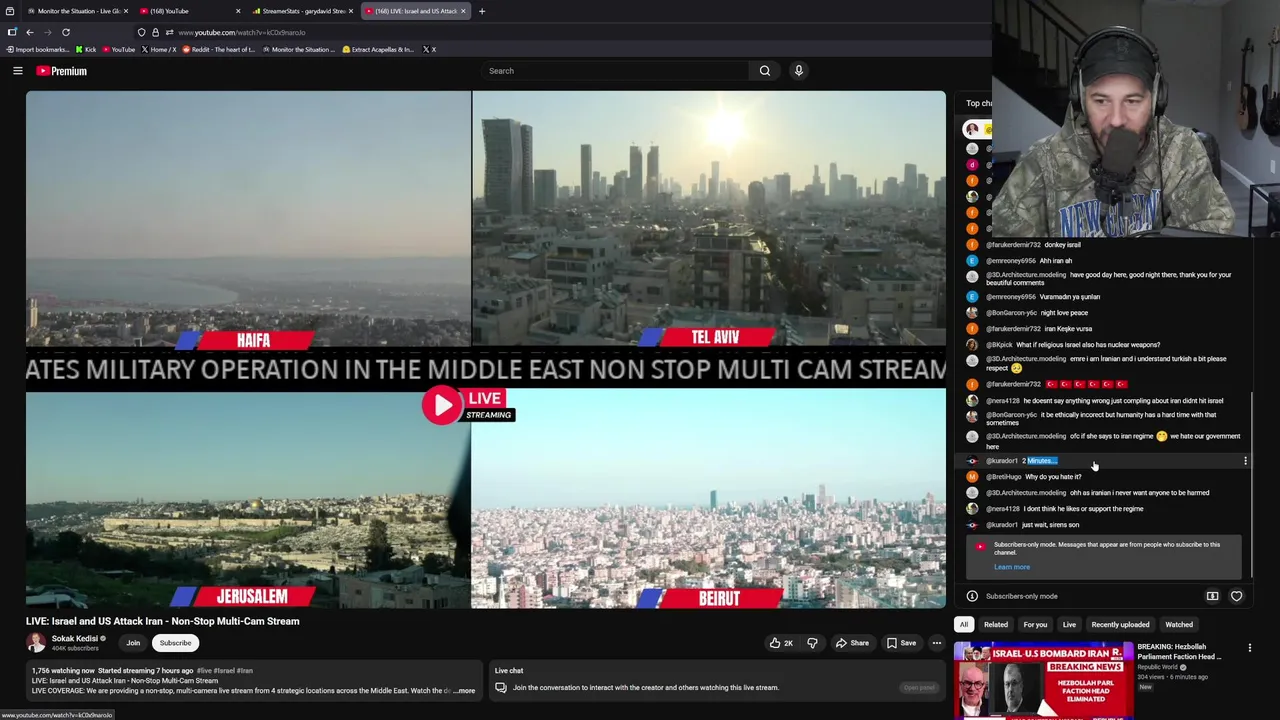Open the browser sidebar panel icon
This screenshot has height=720, width=1280.
pyautogui.click(x=12, y=32)
